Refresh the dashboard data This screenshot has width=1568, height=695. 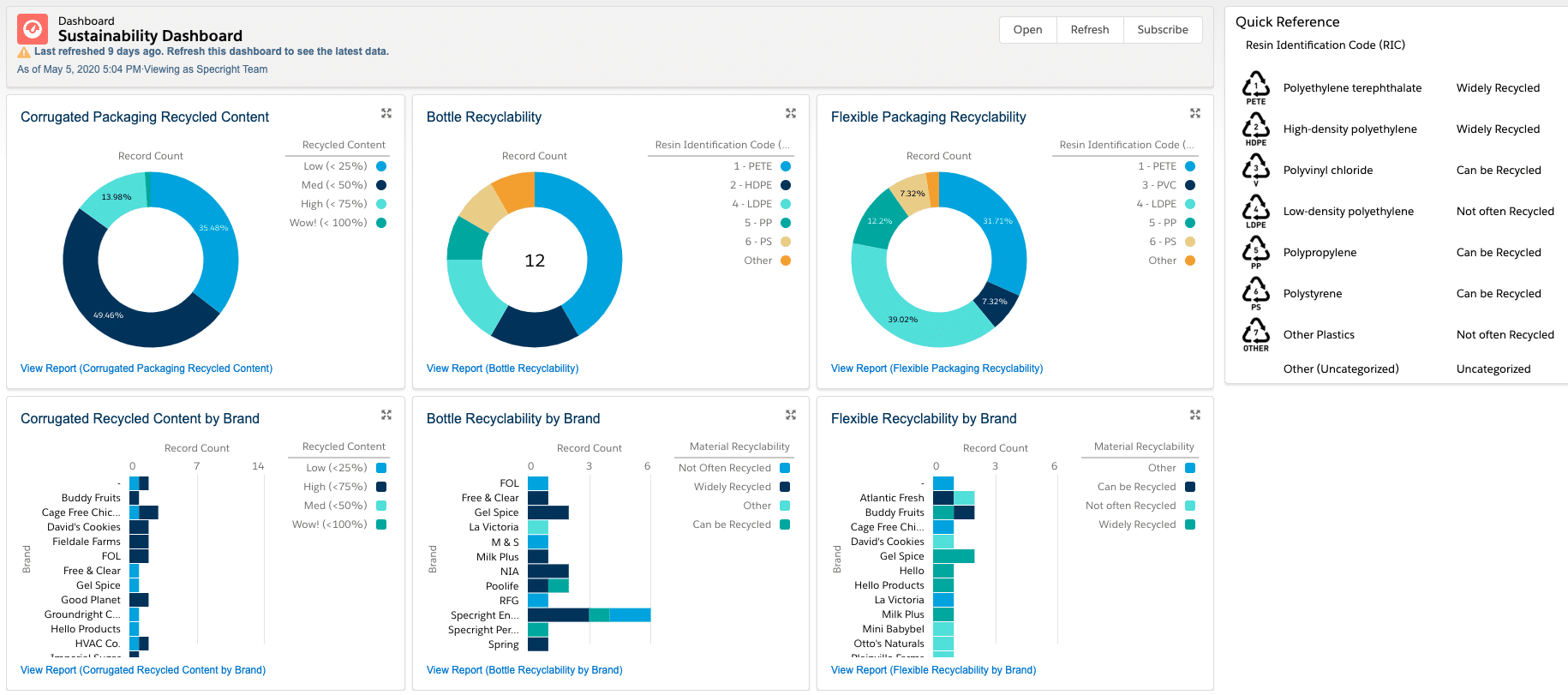[x=1090, y=30]
